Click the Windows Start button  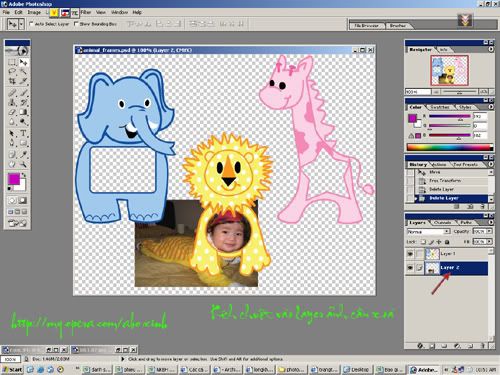[x=12, y=369]
